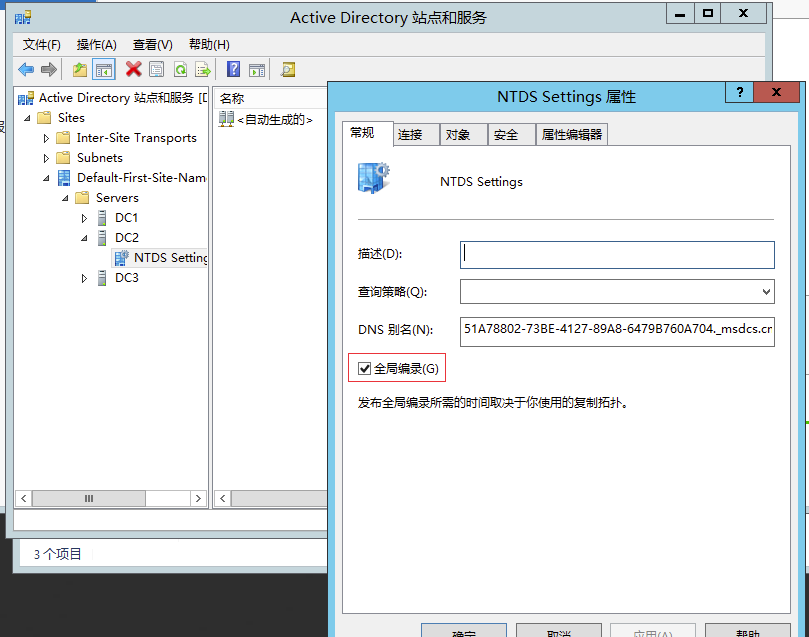
Task: Select the Servers folder tree item
Action: pos(117,198)
